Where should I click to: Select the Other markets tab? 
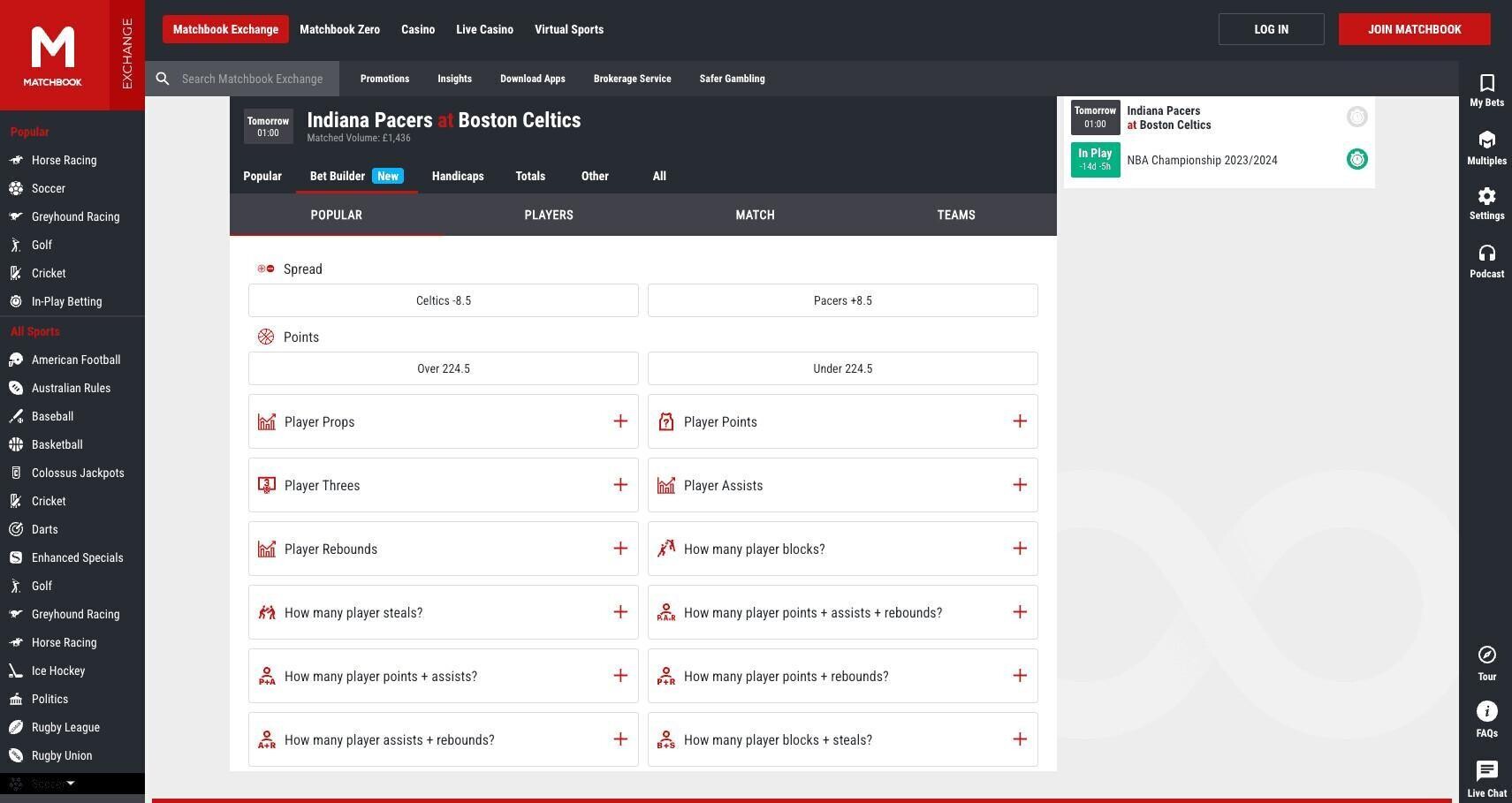tap(595, 176)
